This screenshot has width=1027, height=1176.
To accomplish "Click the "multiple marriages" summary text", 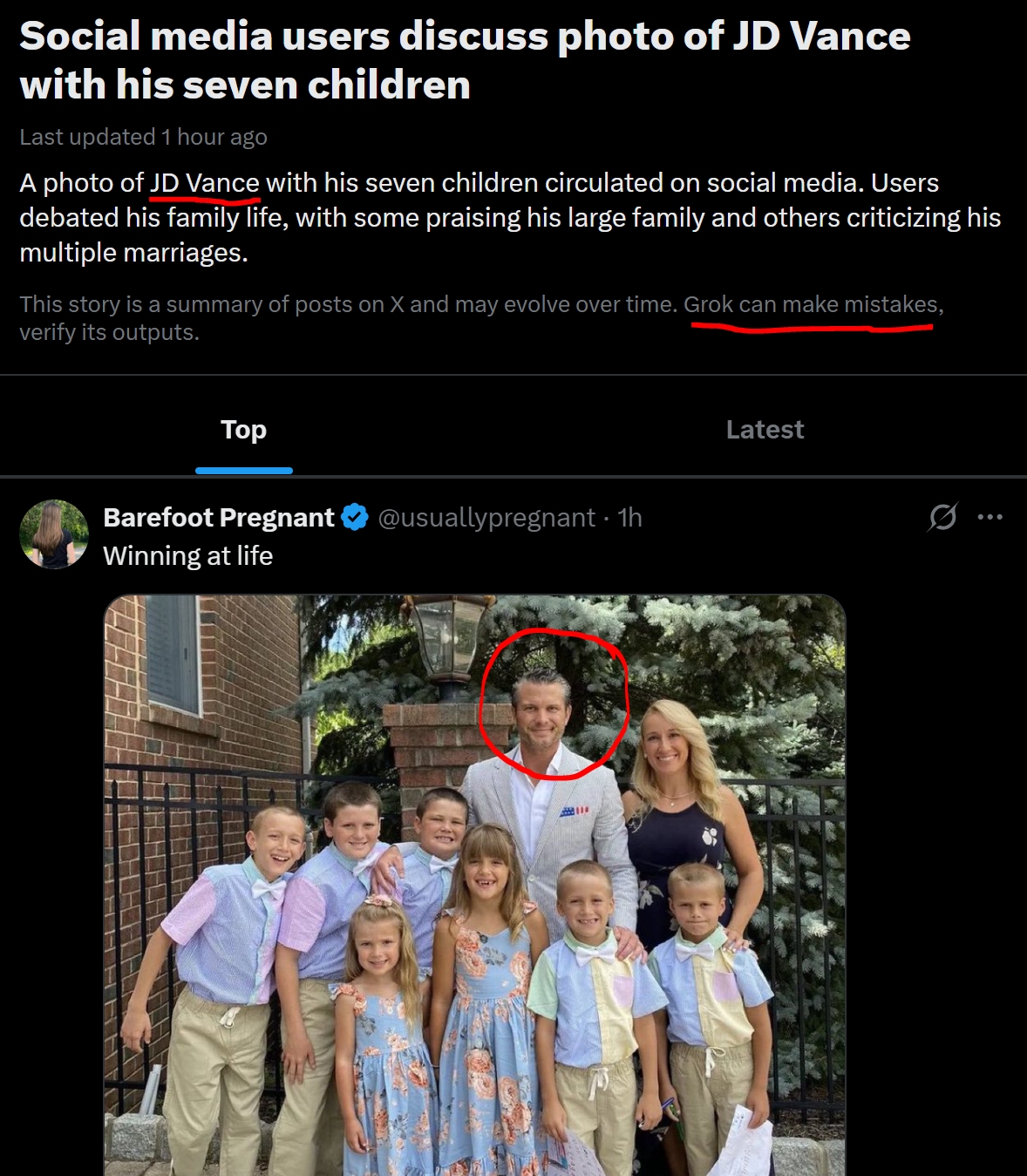I will coord(133,253).
